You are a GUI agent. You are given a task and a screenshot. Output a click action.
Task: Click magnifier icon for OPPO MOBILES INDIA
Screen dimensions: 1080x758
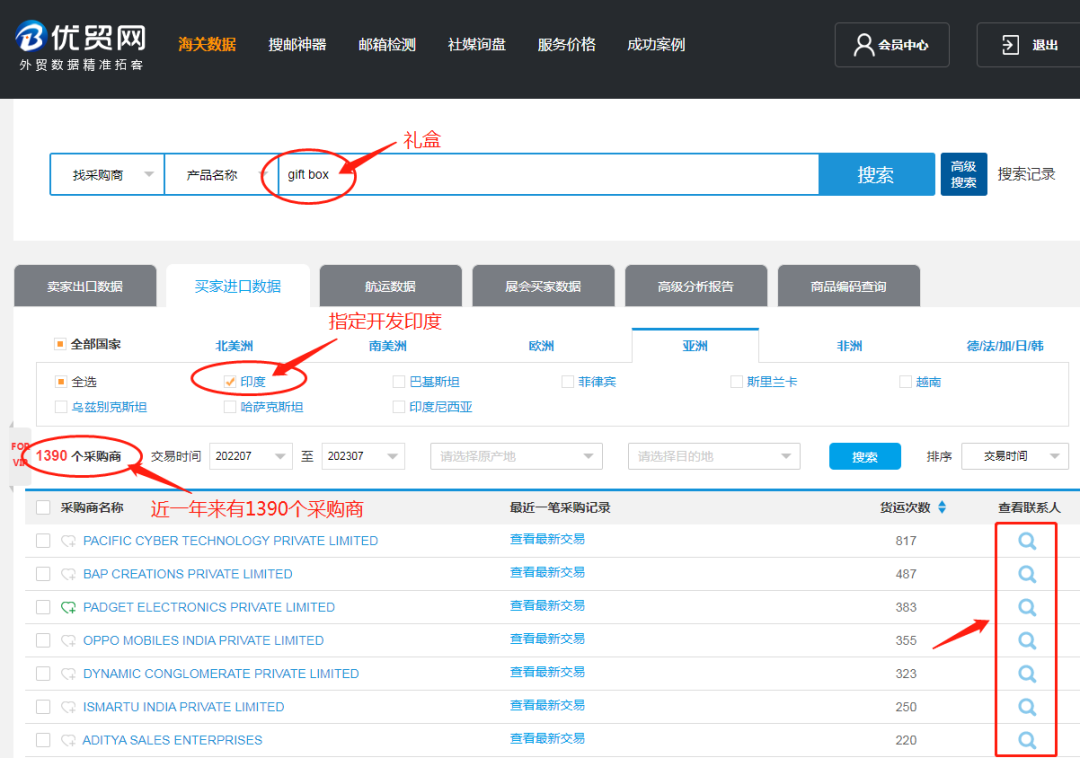point(1026,640)
